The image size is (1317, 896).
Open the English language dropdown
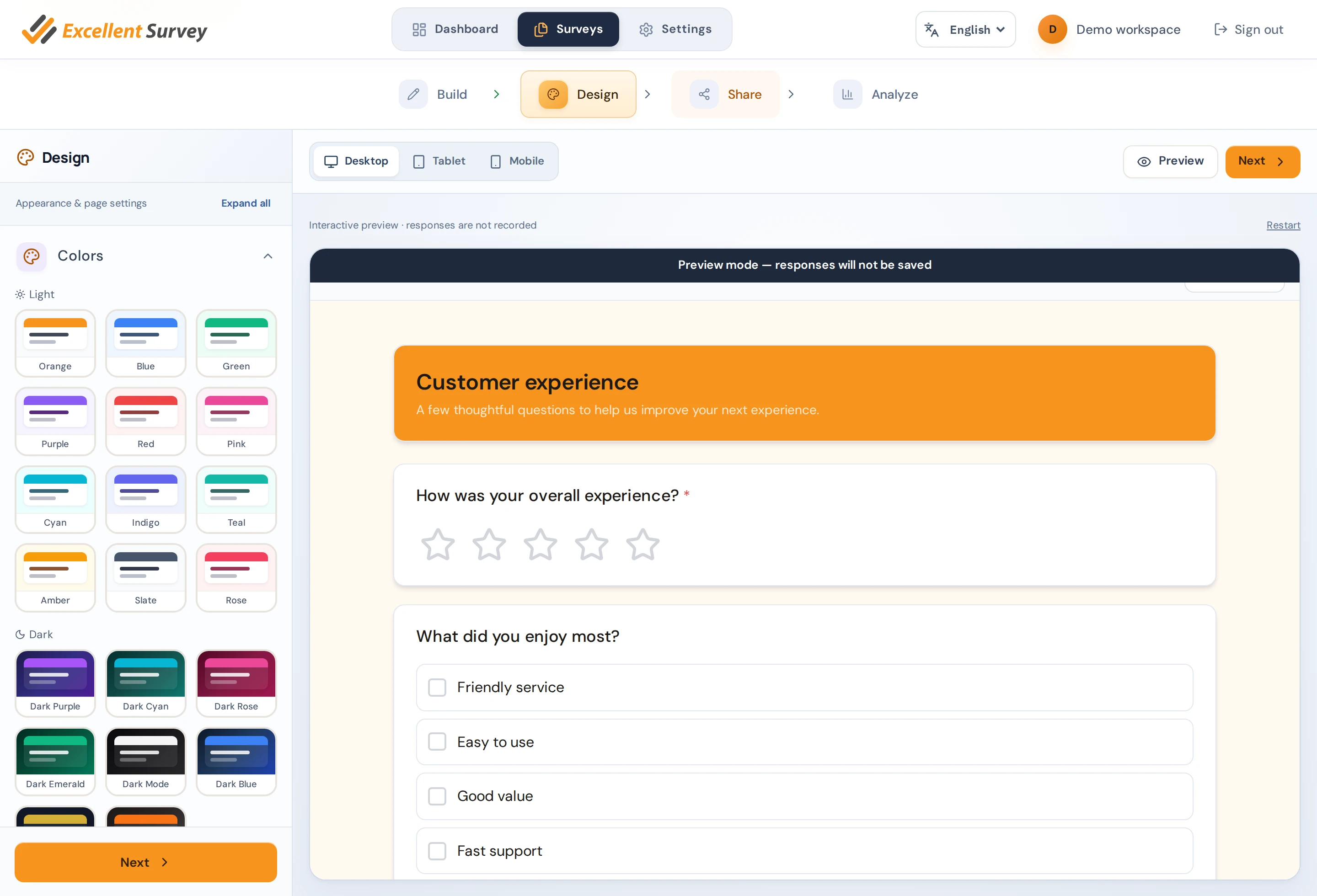pyautogui.click(x=965, y=29)
